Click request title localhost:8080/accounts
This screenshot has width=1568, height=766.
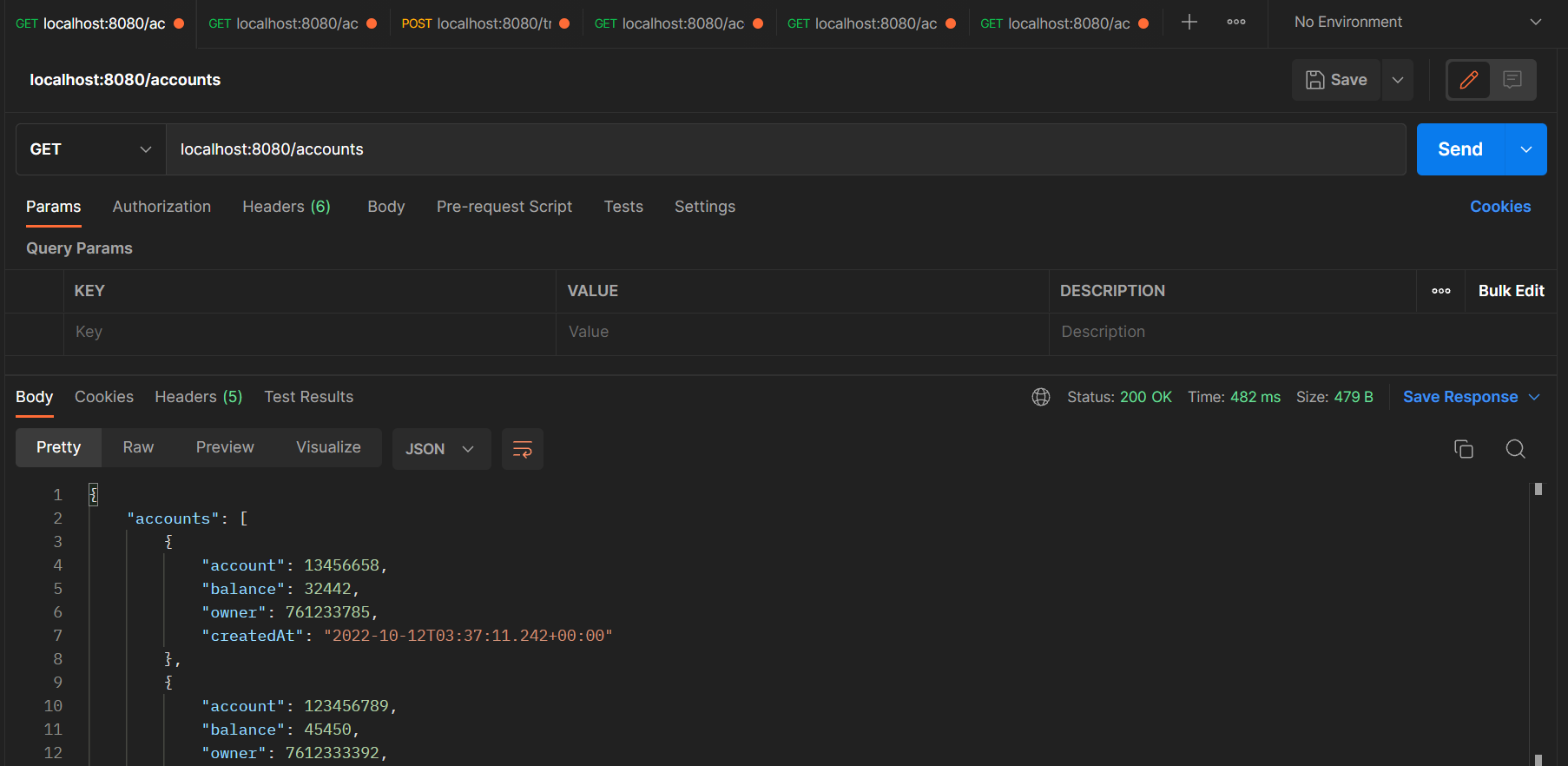click(x=125, y=80)
